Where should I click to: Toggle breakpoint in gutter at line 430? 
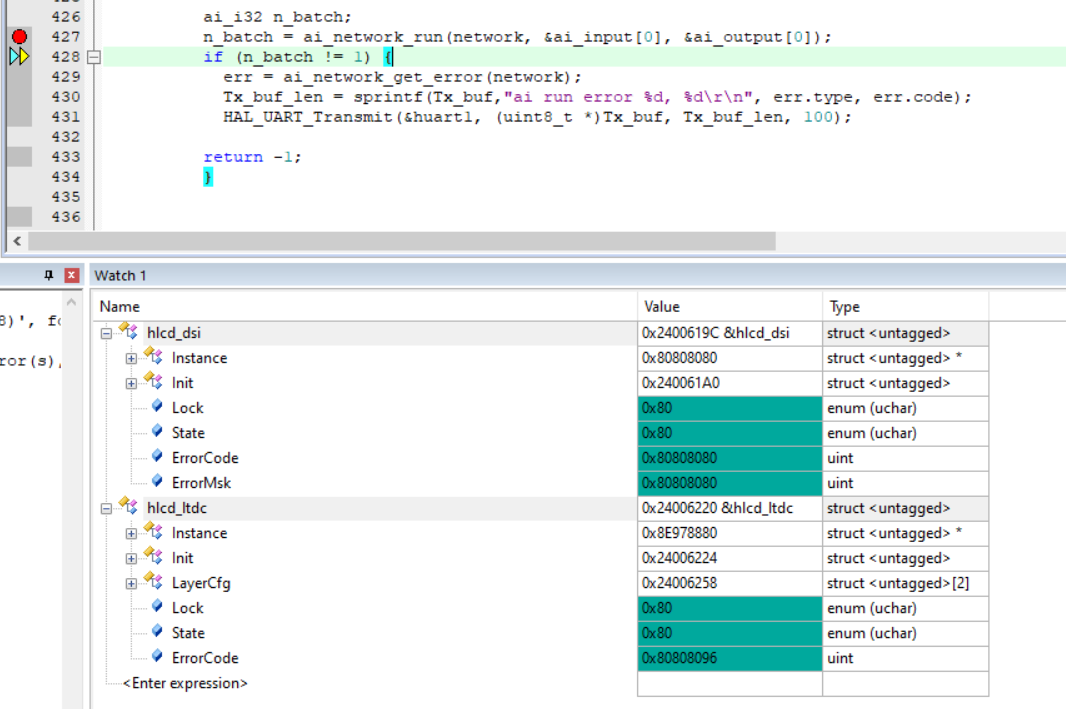(18, 96)
